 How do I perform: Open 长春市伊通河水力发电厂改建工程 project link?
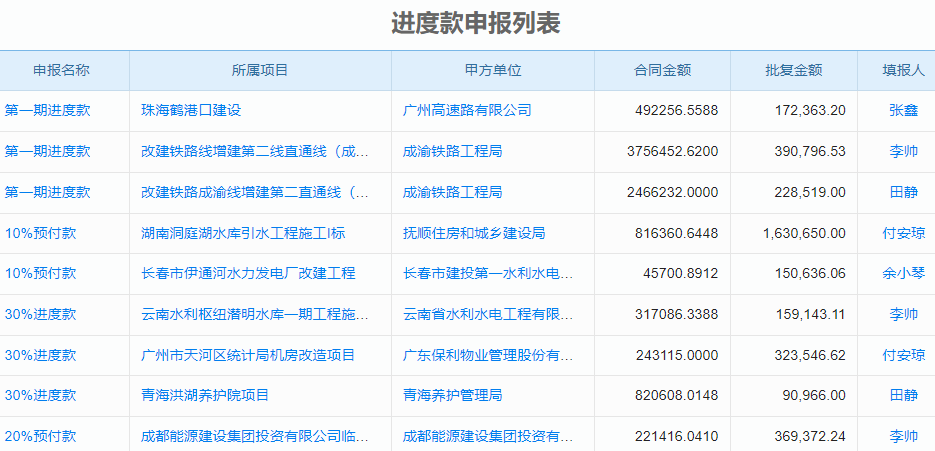click(x=248, y=273)
